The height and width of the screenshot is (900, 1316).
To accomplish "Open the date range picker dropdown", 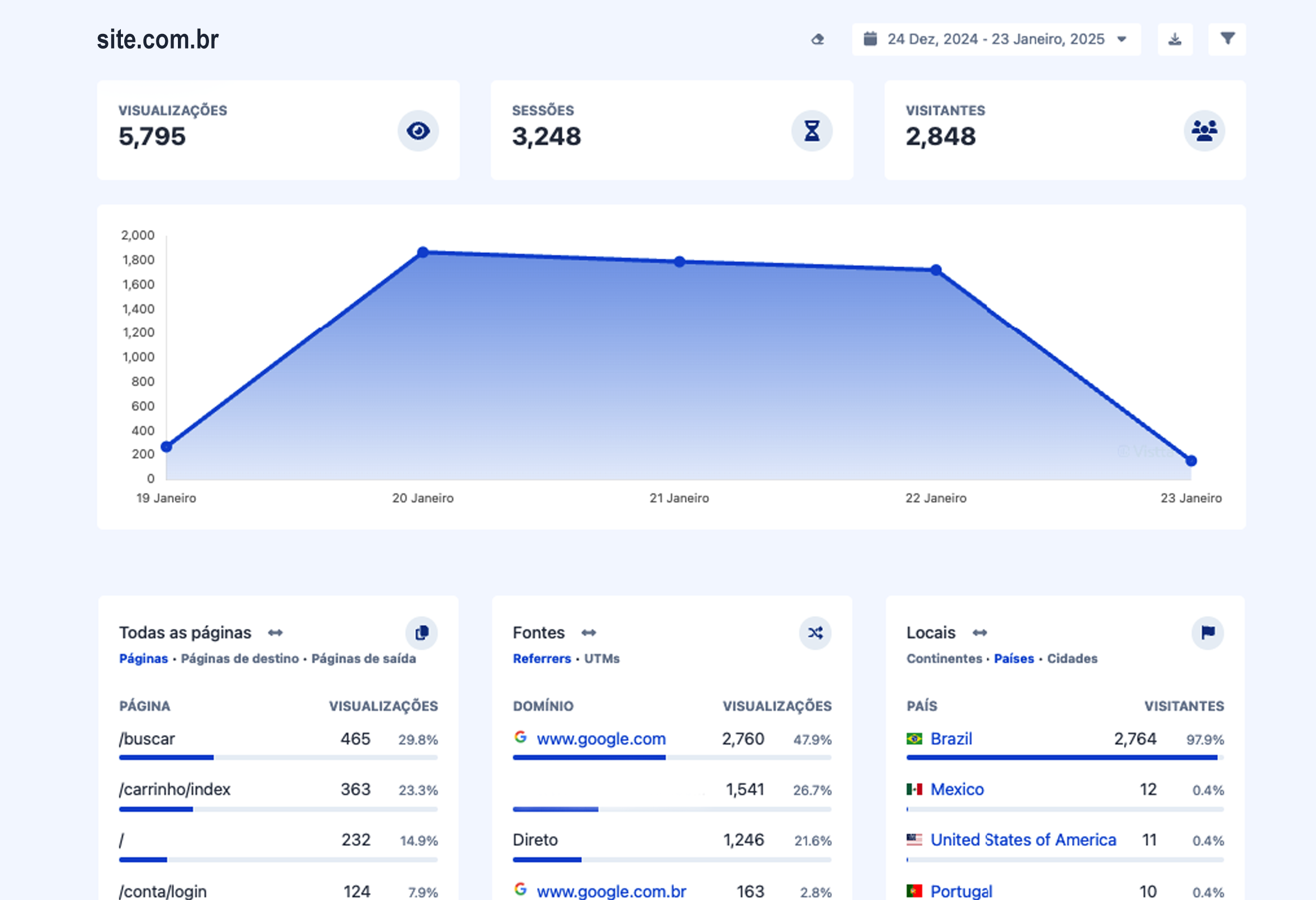I will point(996,39).
